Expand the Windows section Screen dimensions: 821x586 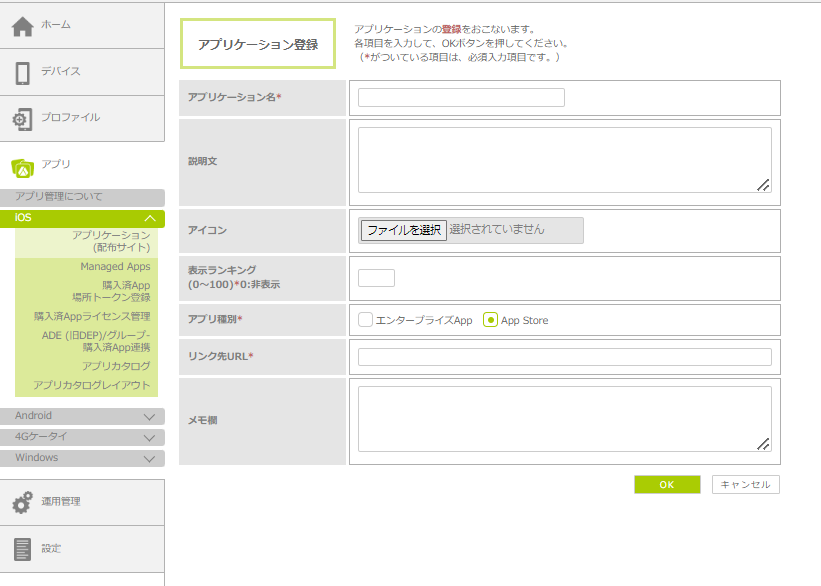pos(149,459)
